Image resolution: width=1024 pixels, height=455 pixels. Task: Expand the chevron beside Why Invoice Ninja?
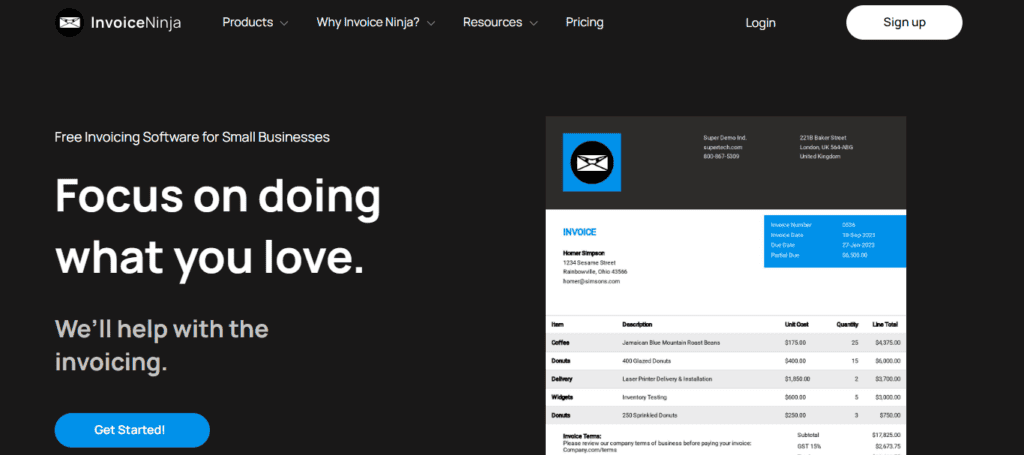click(x=431, y=23)
